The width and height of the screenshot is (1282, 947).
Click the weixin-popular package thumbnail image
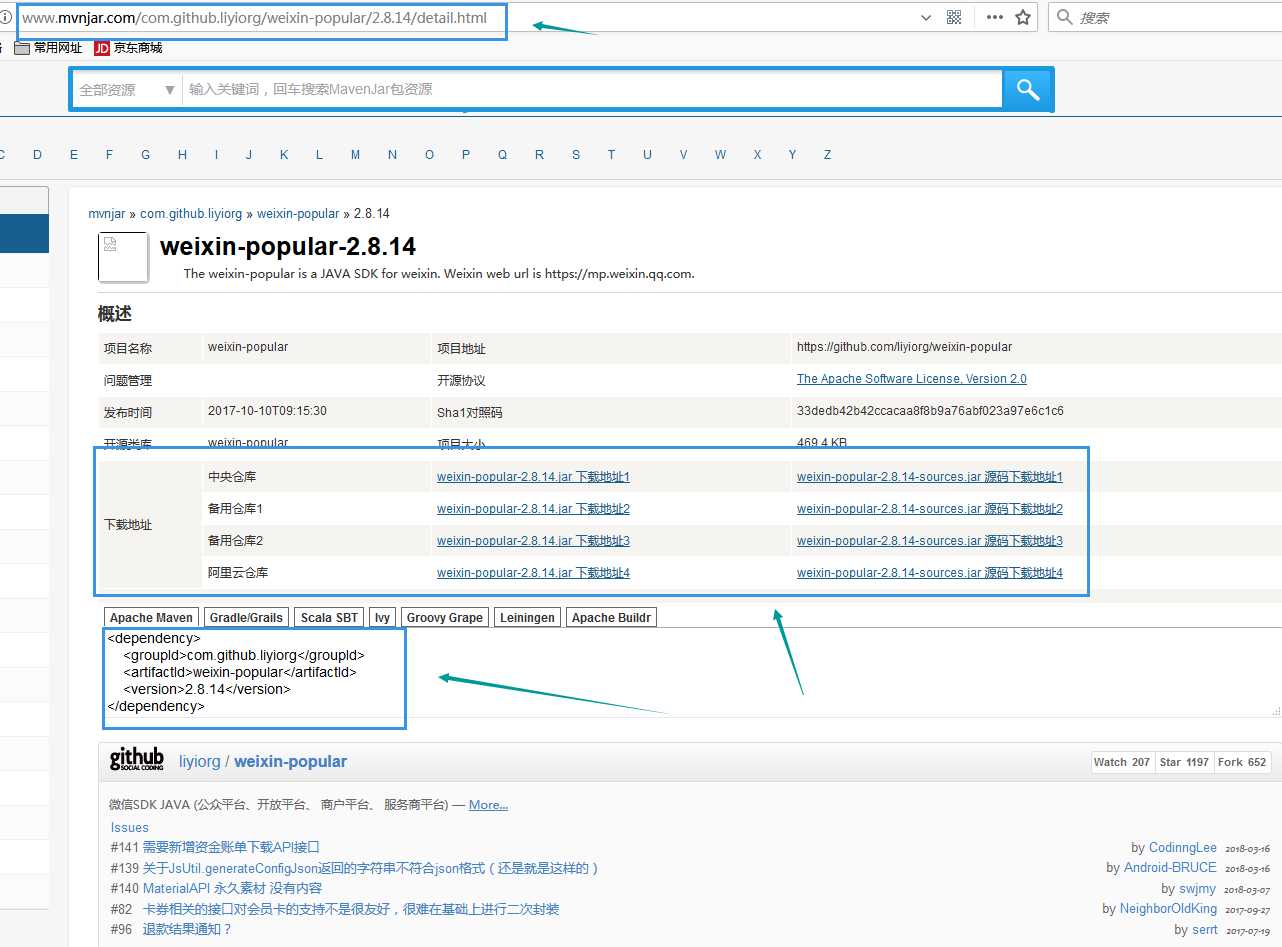[123, 258]
